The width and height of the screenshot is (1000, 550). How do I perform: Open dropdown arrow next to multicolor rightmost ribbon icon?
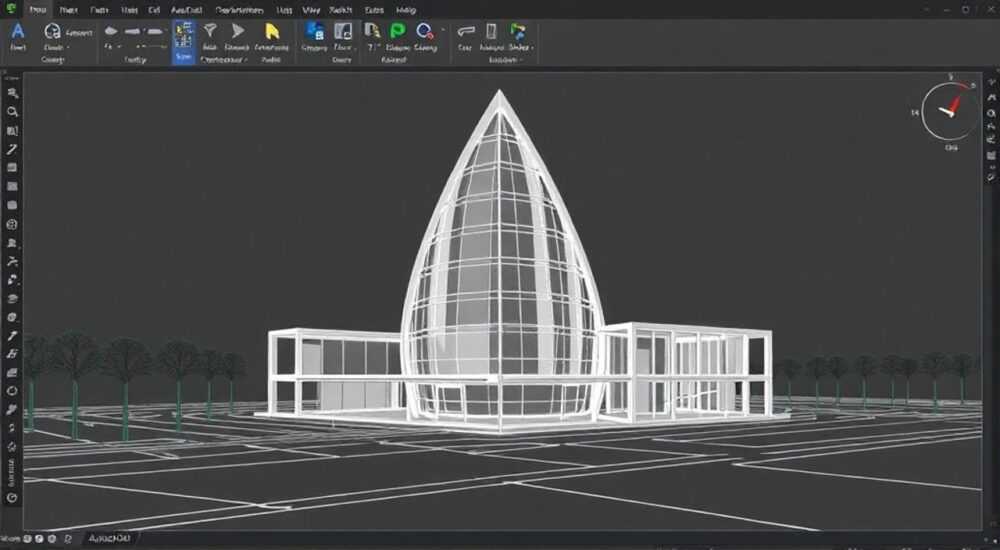[x=532, y=47]
